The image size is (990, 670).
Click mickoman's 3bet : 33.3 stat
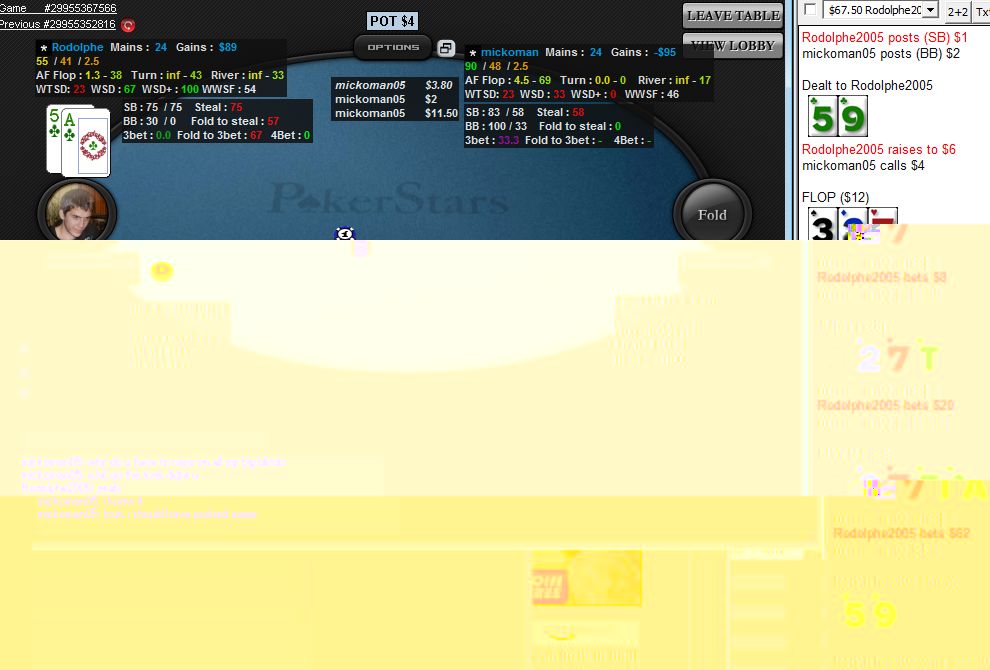pyautogui.click(x=492, y=140)
